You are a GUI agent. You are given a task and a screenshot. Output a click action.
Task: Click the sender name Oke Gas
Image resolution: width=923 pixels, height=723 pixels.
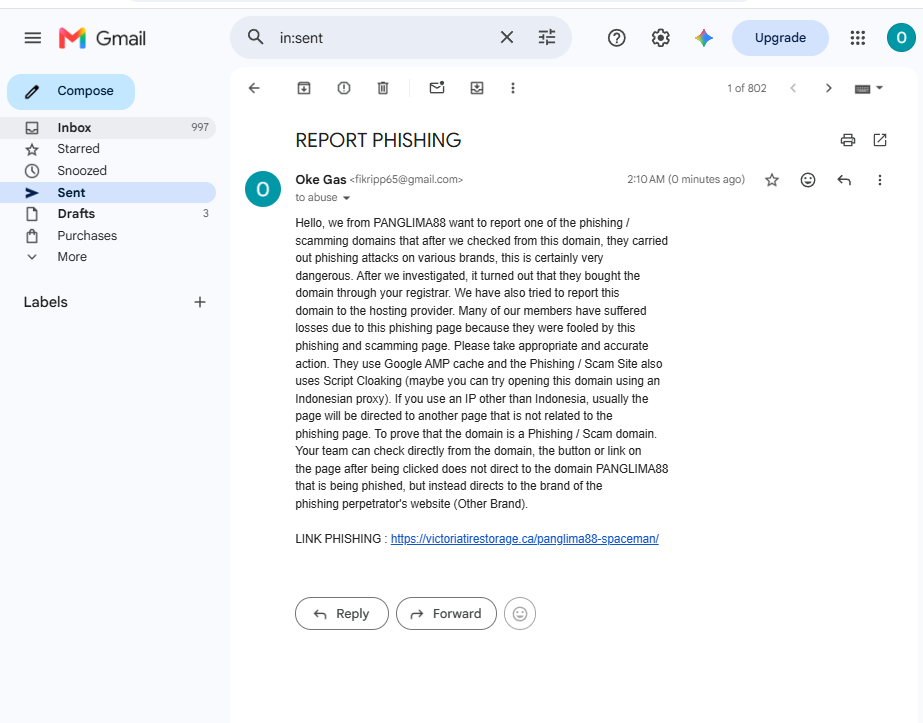pos(321,180)
